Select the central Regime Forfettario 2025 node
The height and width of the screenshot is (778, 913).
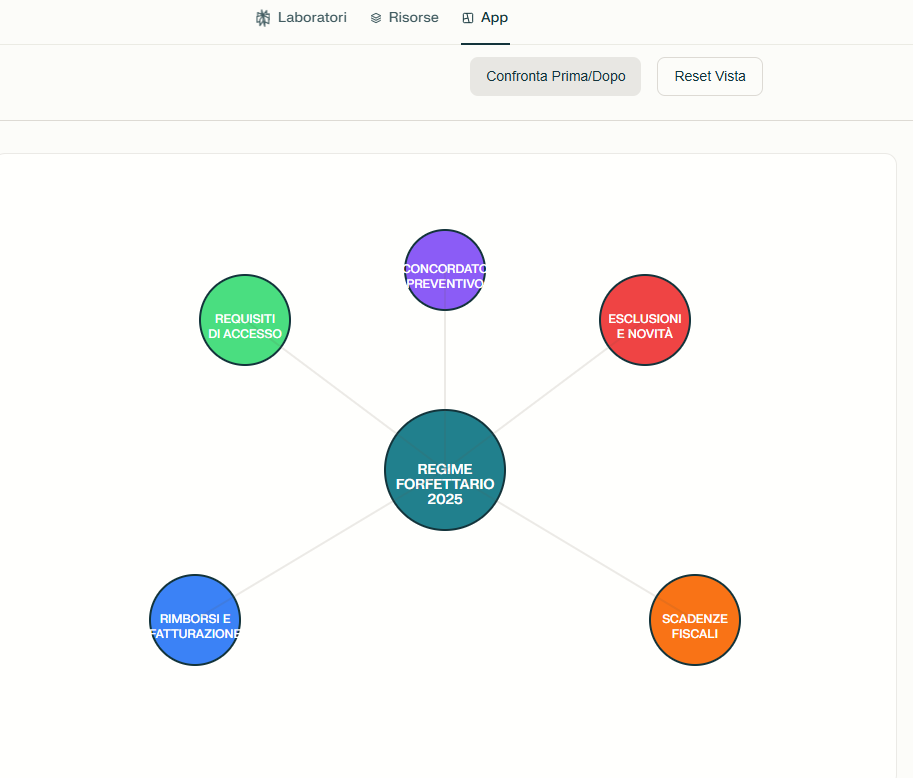click(x=445, y=470)
